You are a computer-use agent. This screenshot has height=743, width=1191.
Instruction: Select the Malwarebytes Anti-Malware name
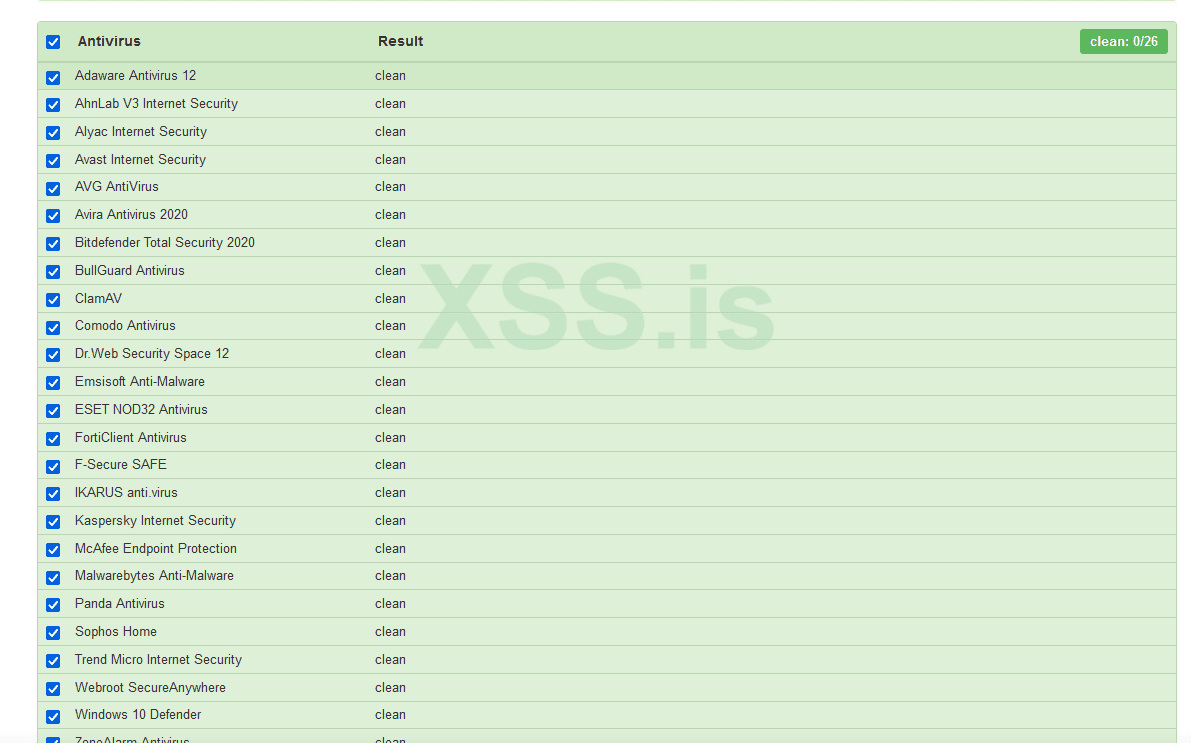click(153, 576)
